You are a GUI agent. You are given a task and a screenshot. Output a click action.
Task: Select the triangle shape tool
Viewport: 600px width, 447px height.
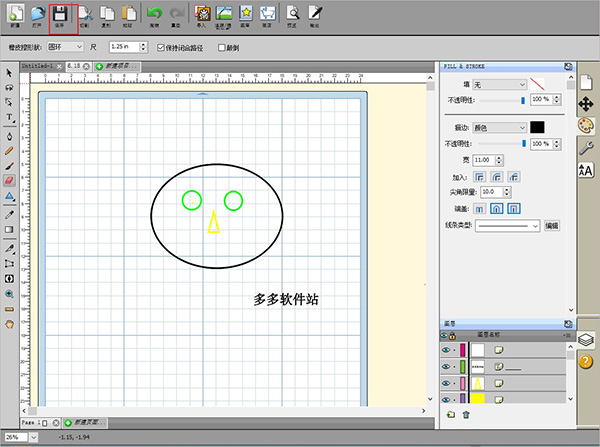pos(9,196)
